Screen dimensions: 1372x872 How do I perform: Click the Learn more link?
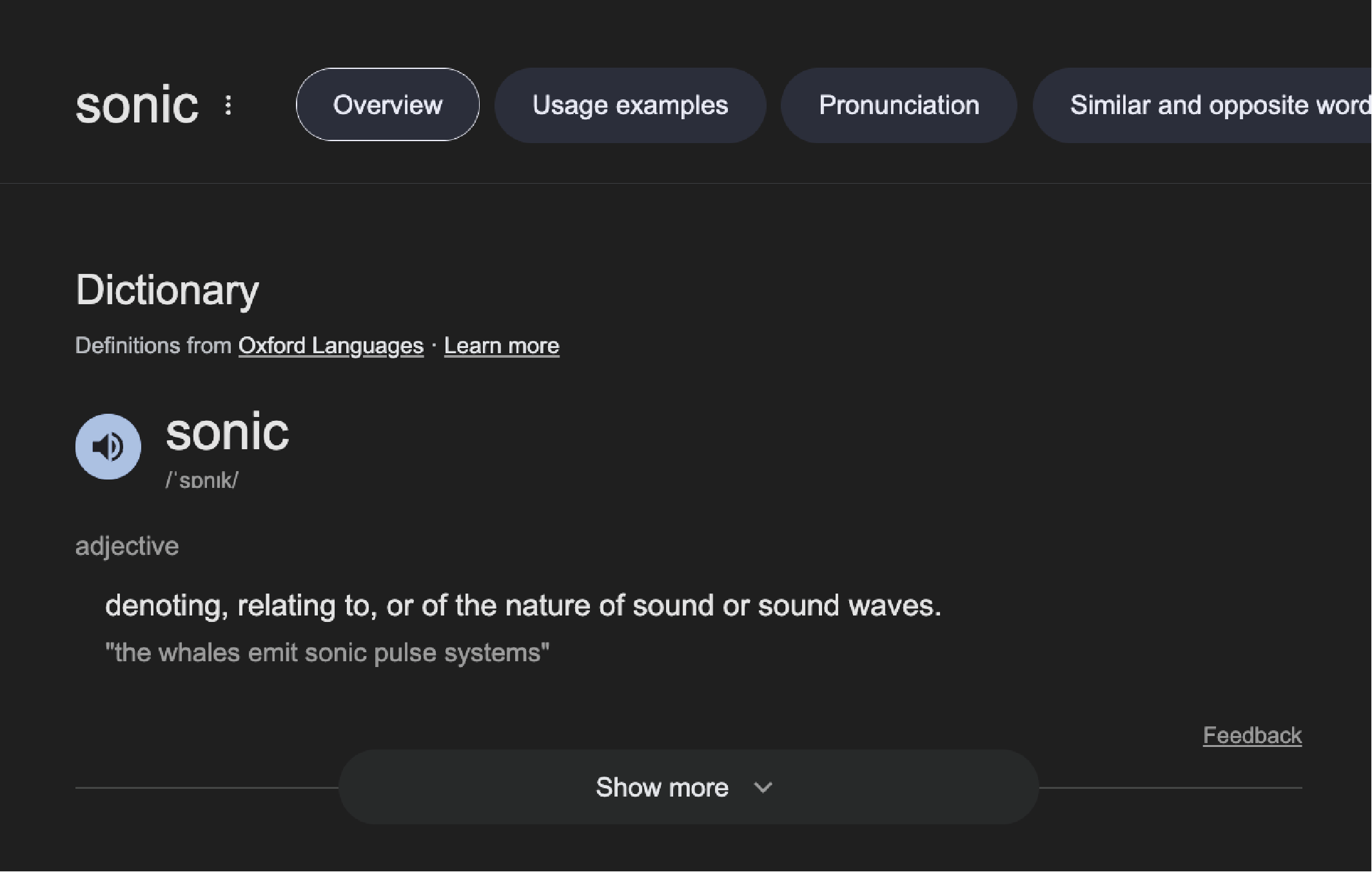point(502,346)
